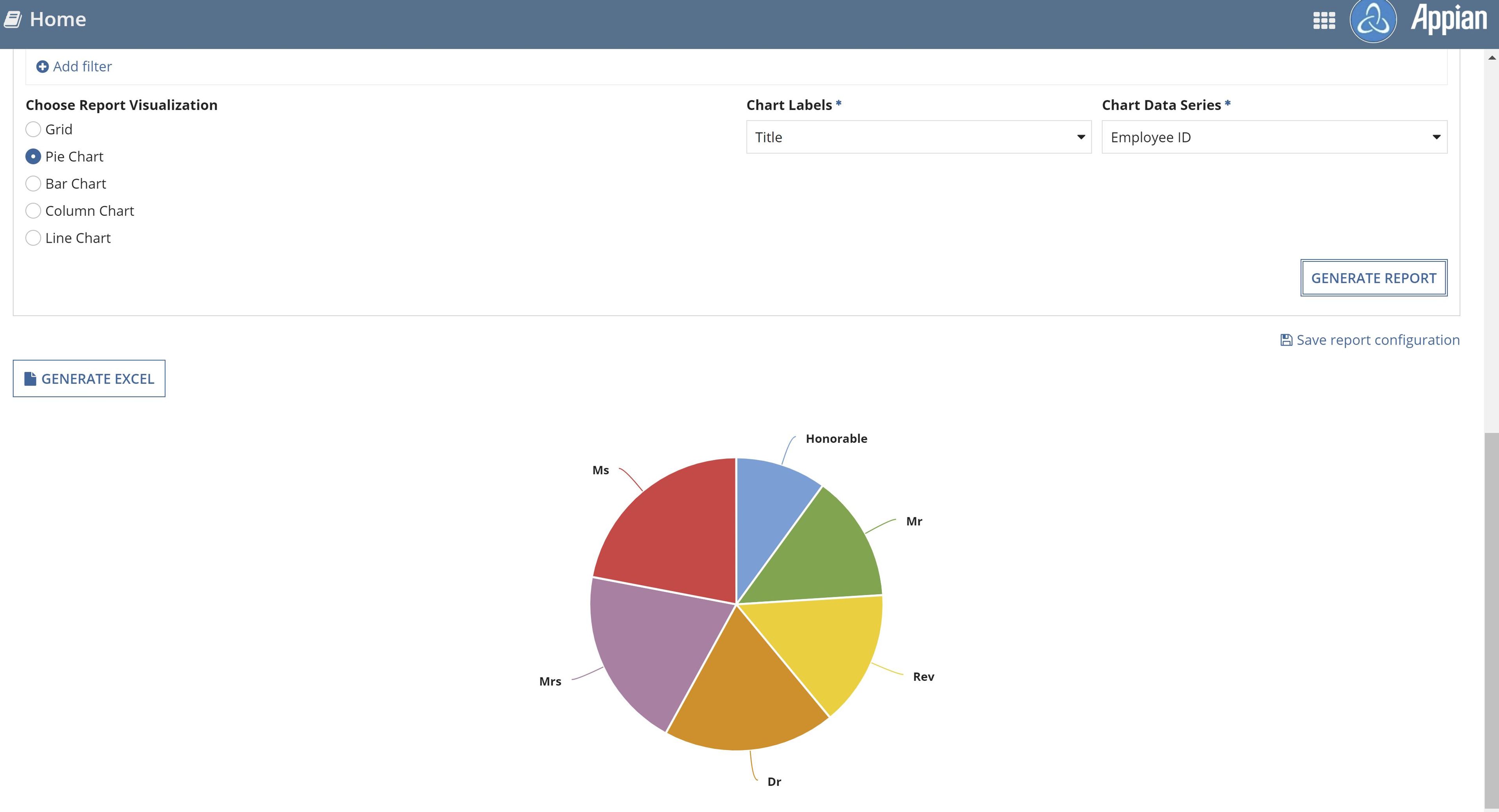1499x812 pixels.
Task: Click the Mr chart label
Action: coord(914,521)
